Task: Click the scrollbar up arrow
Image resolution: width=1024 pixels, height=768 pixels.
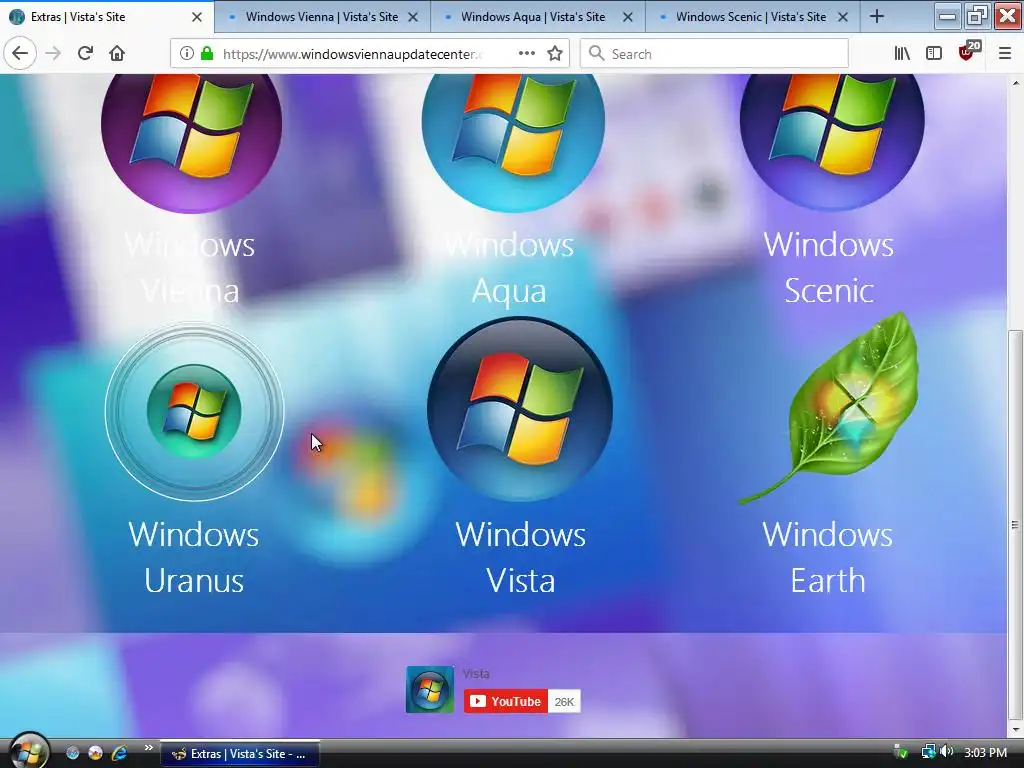Action: [1015, 82]
